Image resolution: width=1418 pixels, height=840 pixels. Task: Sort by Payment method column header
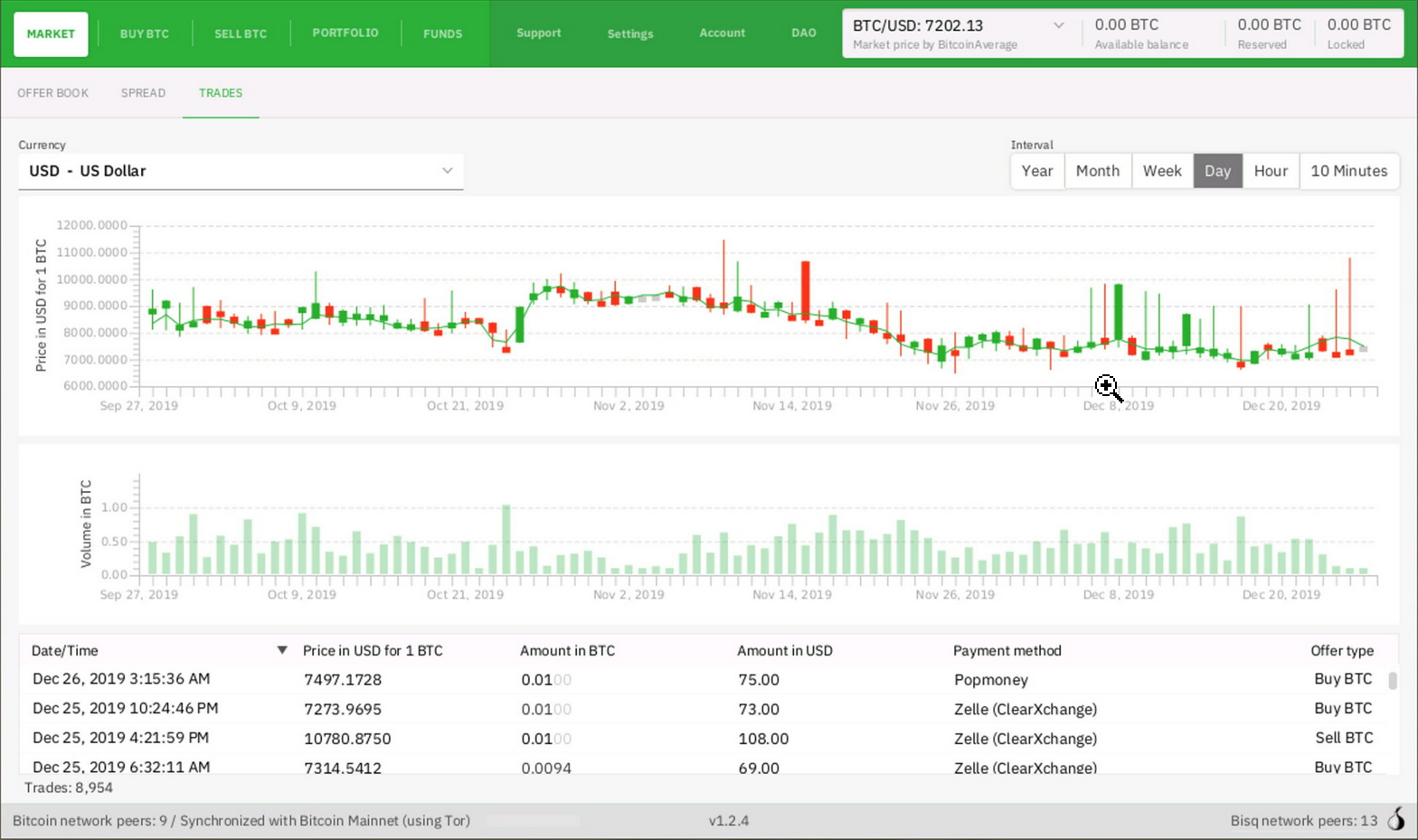coord(1007,650)
